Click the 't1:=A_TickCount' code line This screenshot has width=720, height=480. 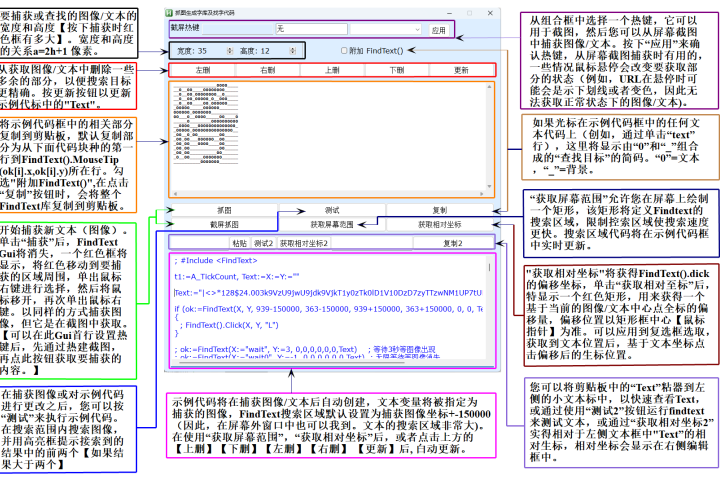tap(237, 277)
